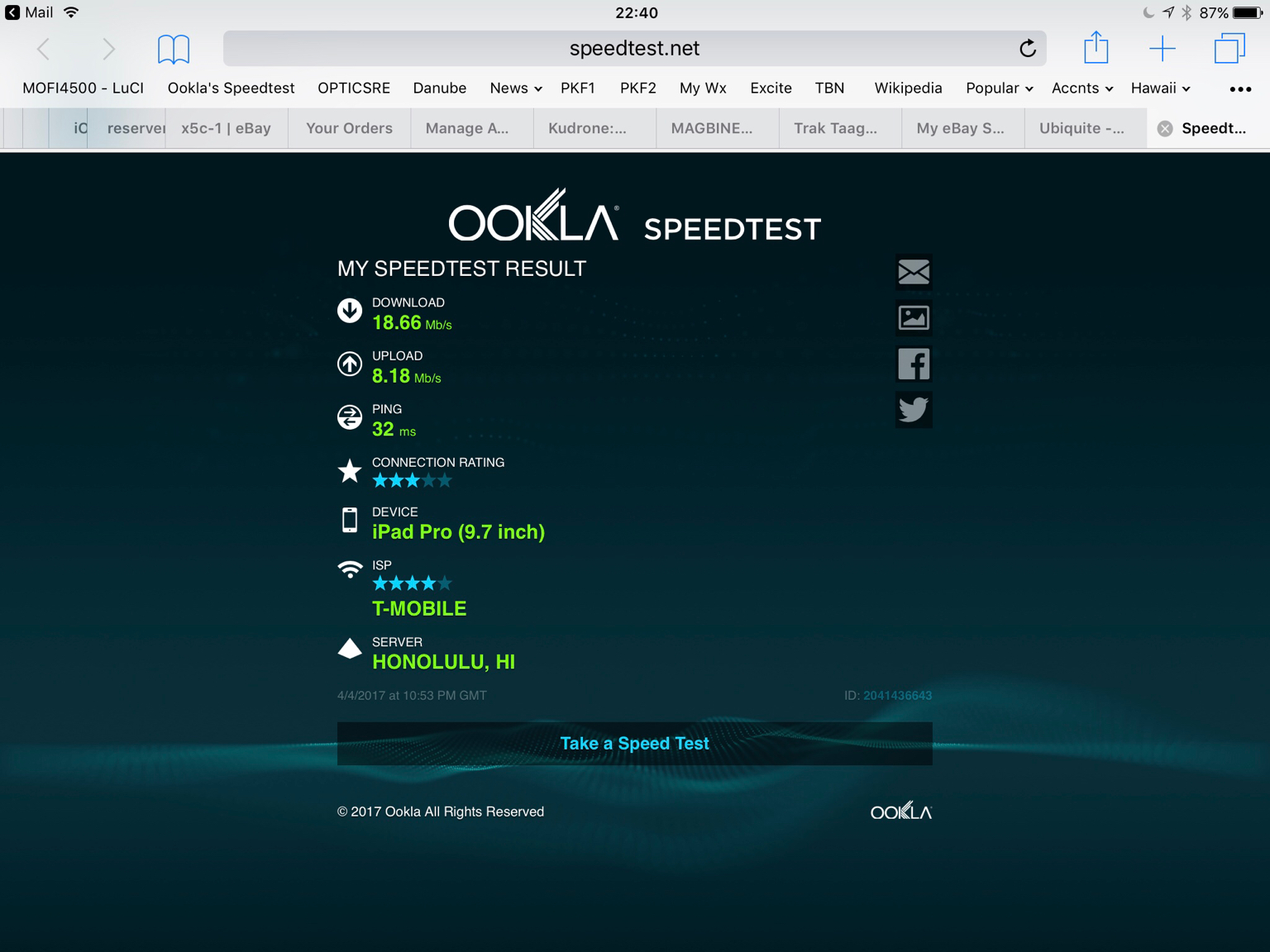Go back to Mail app
1270x952 pixels.
(x=30, y=12)
